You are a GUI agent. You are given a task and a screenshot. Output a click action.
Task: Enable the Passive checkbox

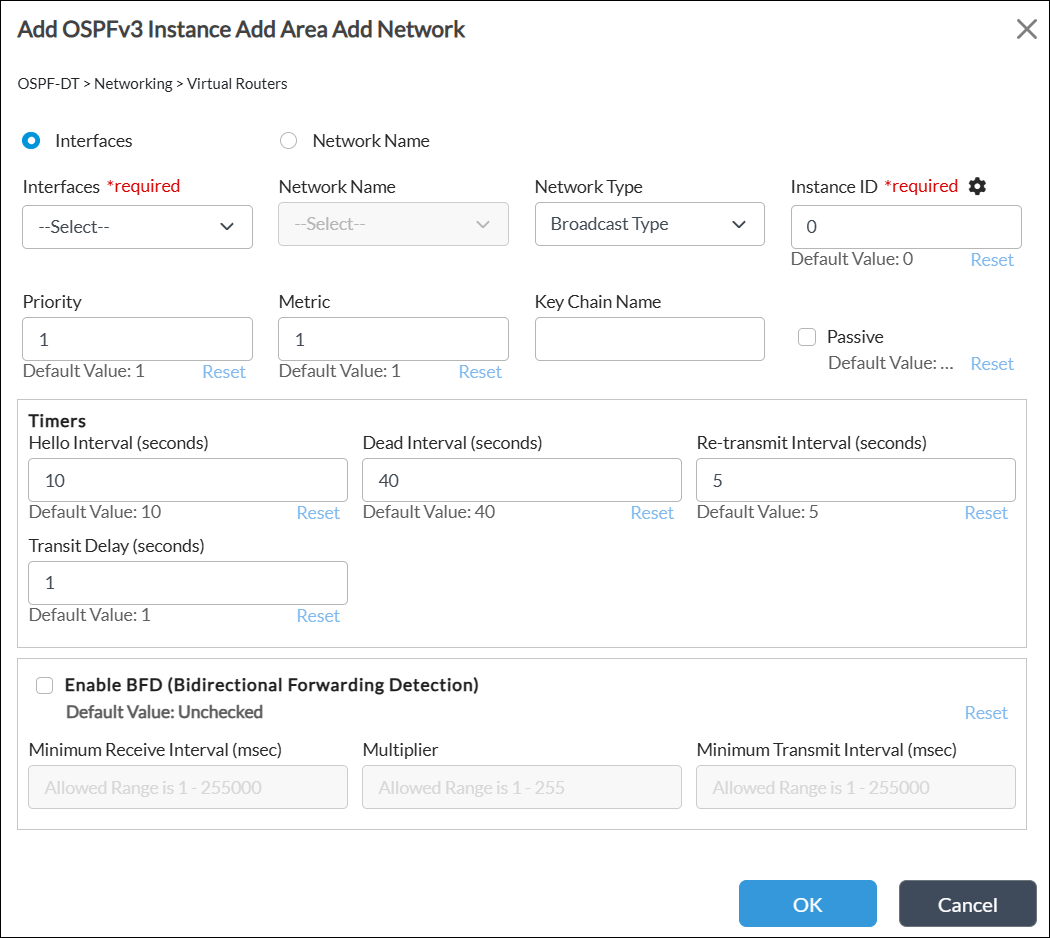[x=807, y=336]
